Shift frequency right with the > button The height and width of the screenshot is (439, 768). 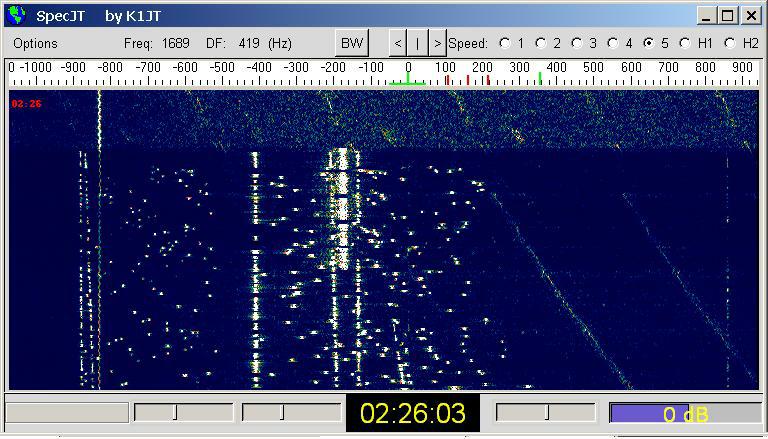pos(437,43)
